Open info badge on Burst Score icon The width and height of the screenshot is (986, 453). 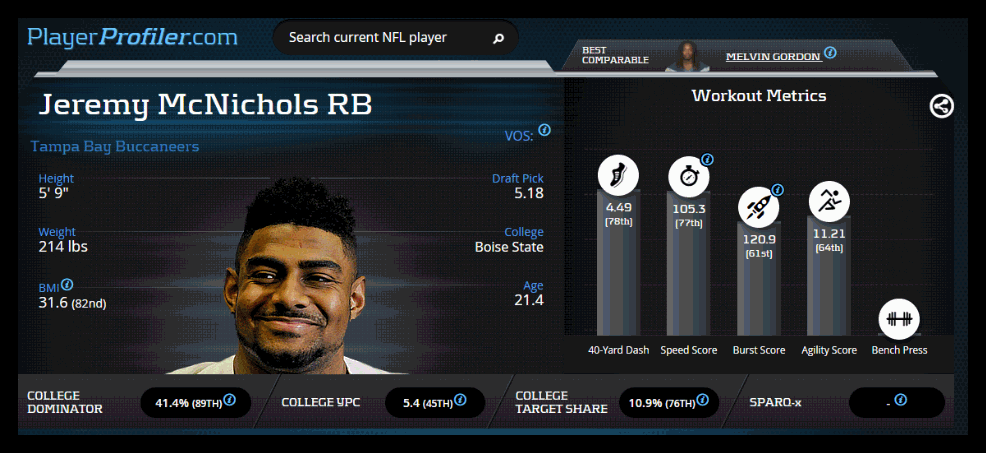coord(777,189)
